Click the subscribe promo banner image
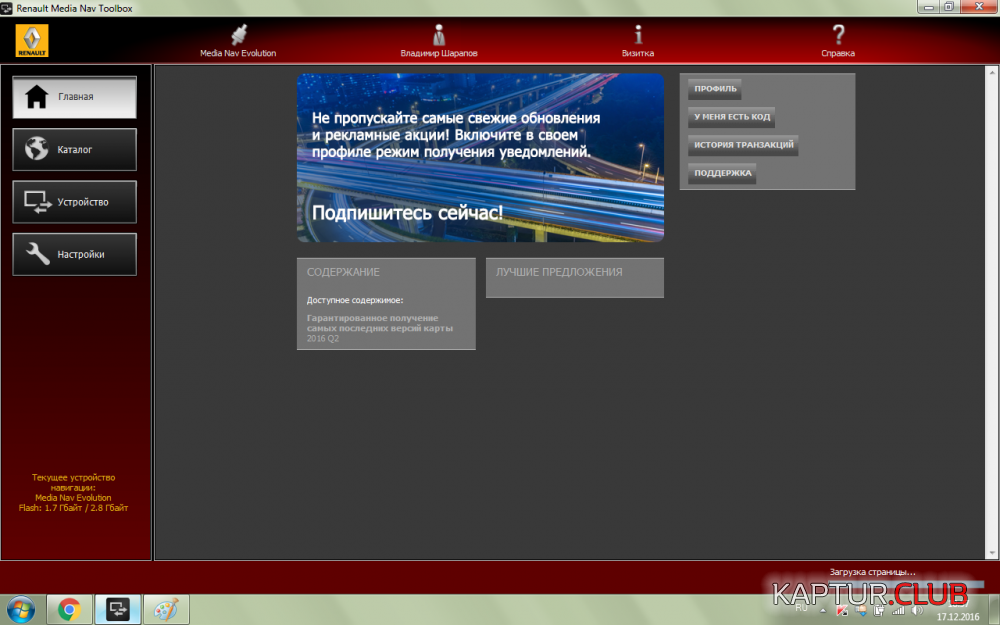Image resolution: width=1000 pixels, height=625 pixels. pos(480,157)
